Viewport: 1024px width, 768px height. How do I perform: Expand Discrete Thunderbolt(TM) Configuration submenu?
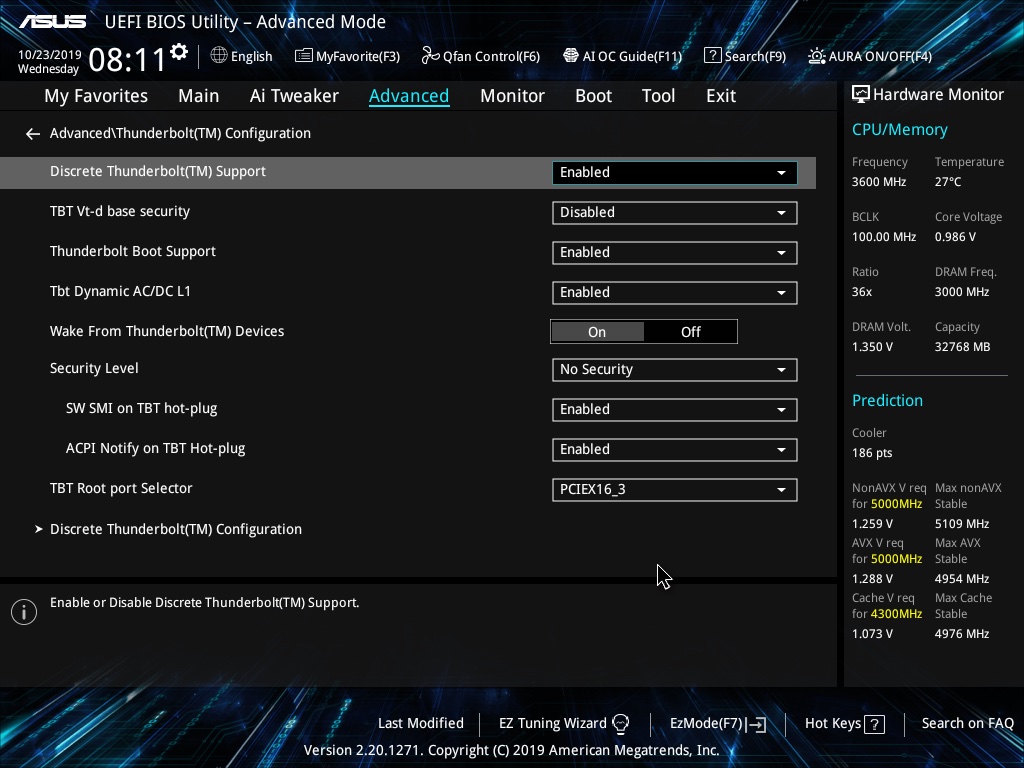point(176,529)
